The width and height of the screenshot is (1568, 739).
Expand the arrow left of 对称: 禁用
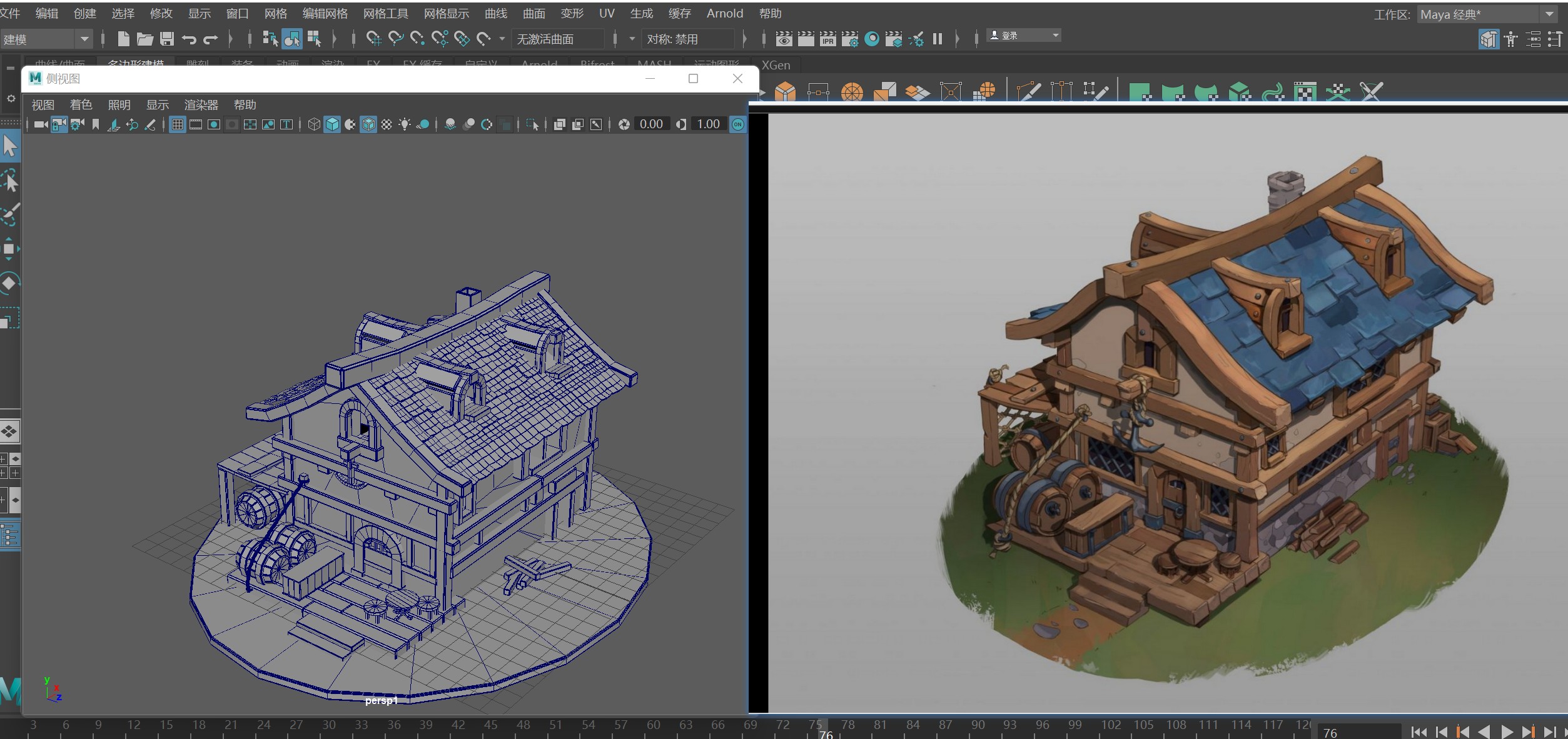pyautogui.click(x=632, y=39)
